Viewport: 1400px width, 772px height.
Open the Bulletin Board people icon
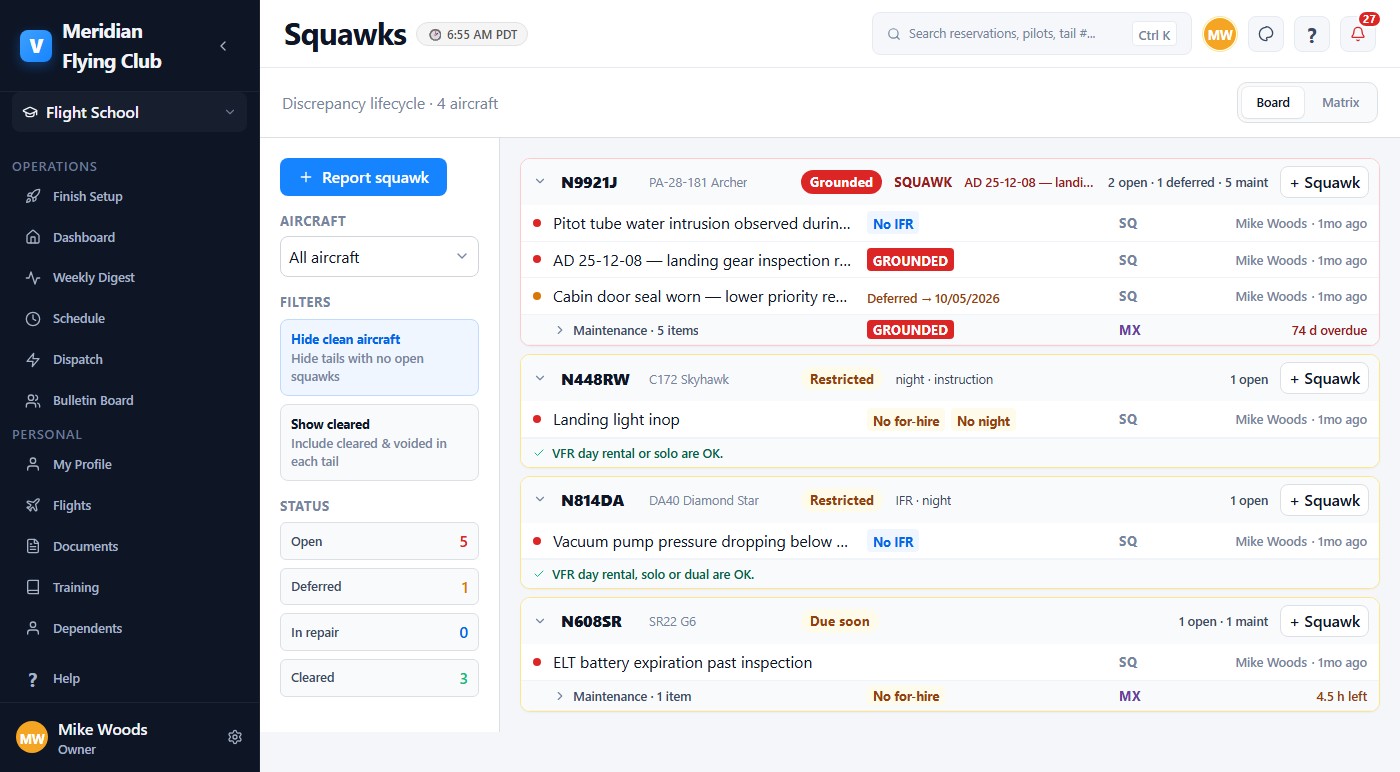click(33, 401)
